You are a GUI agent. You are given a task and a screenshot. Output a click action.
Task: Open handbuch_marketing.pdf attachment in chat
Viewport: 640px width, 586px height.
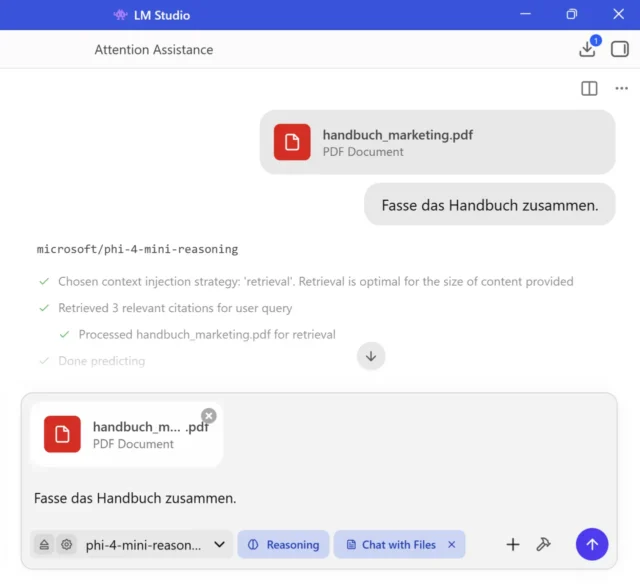(437, 142)
